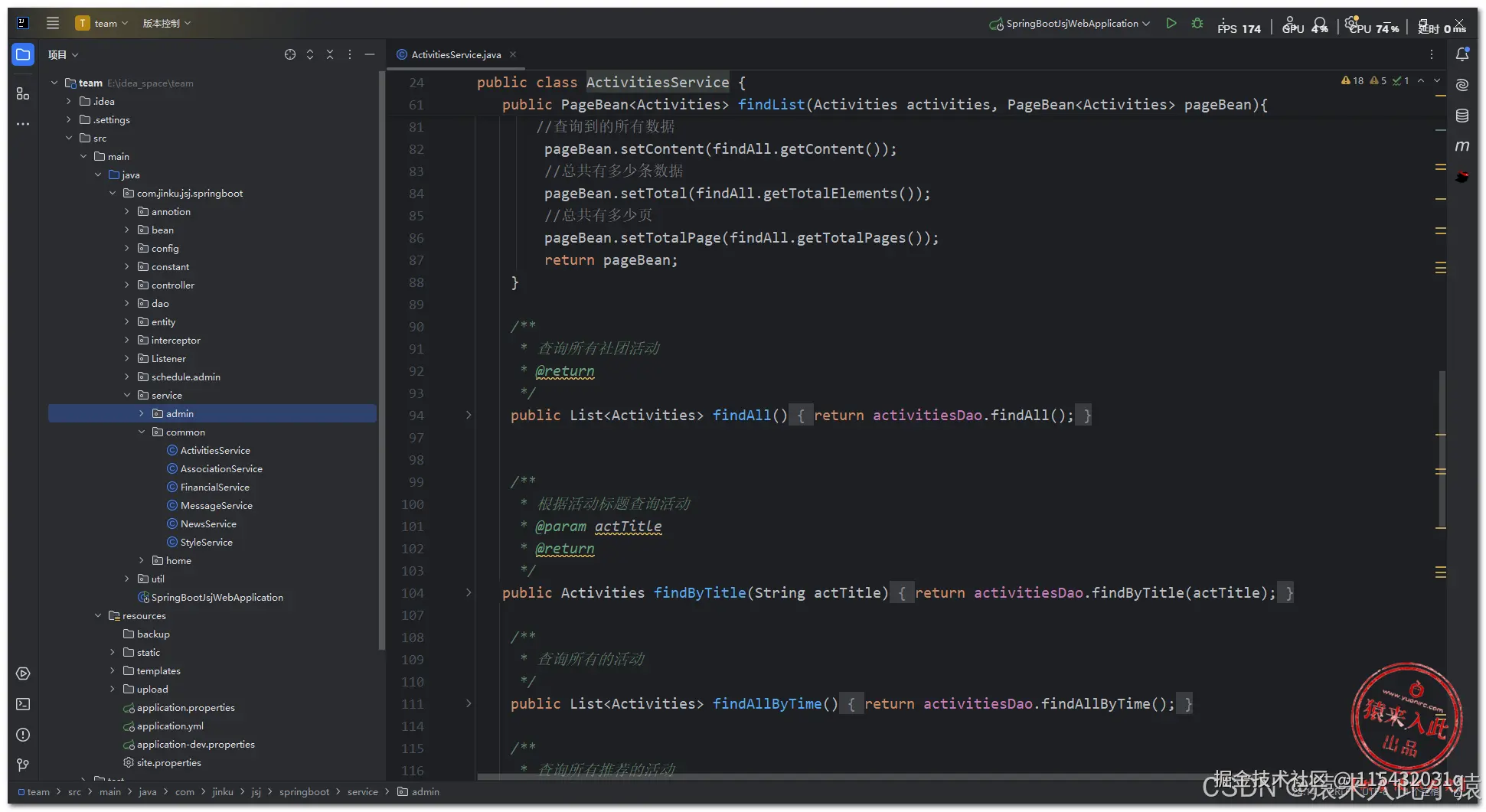Open the Git tool window

pos(23,765)
